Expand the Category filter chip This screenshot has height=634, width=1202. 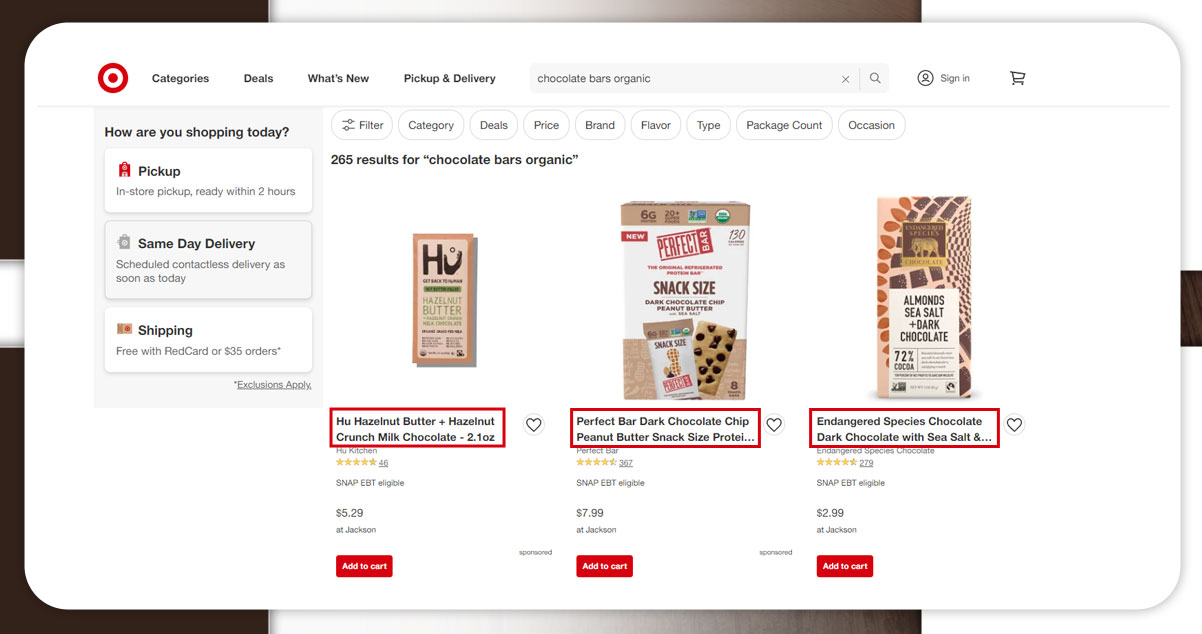(431, 125)
